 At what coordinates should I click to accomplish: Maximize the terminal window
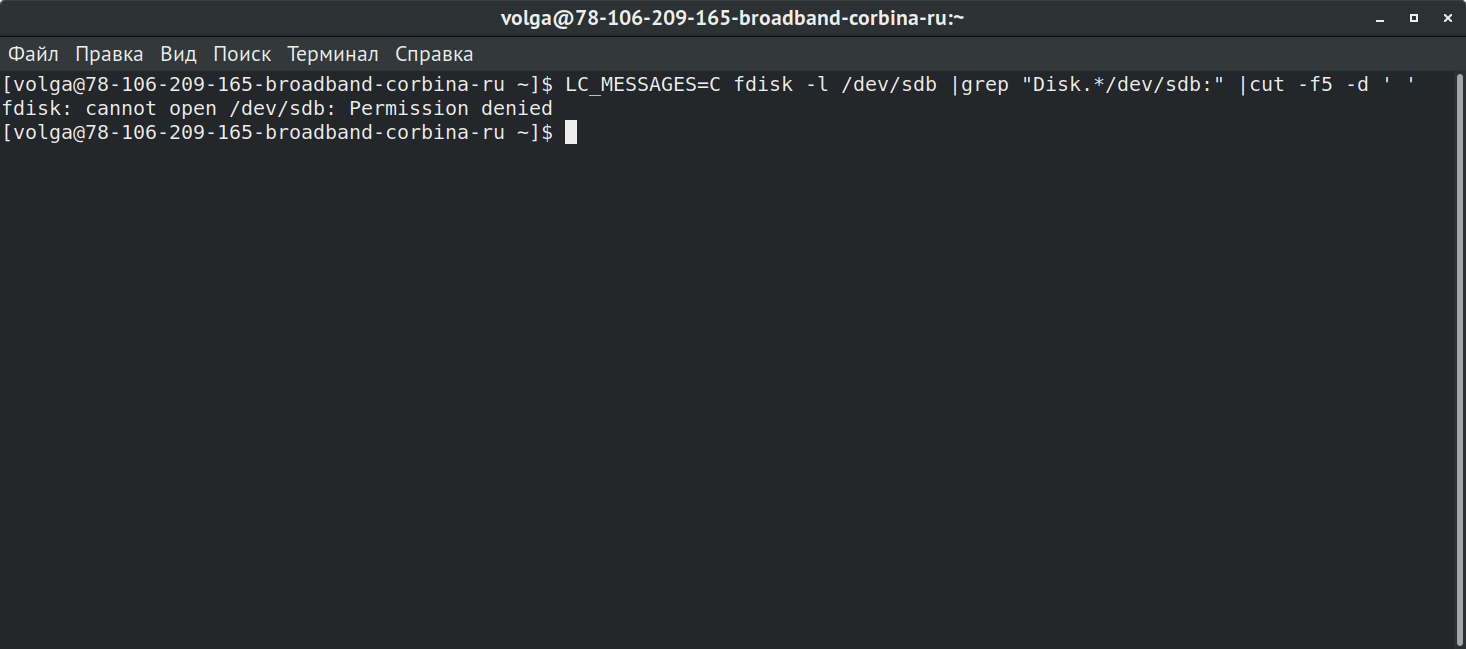pos(1413,18)
